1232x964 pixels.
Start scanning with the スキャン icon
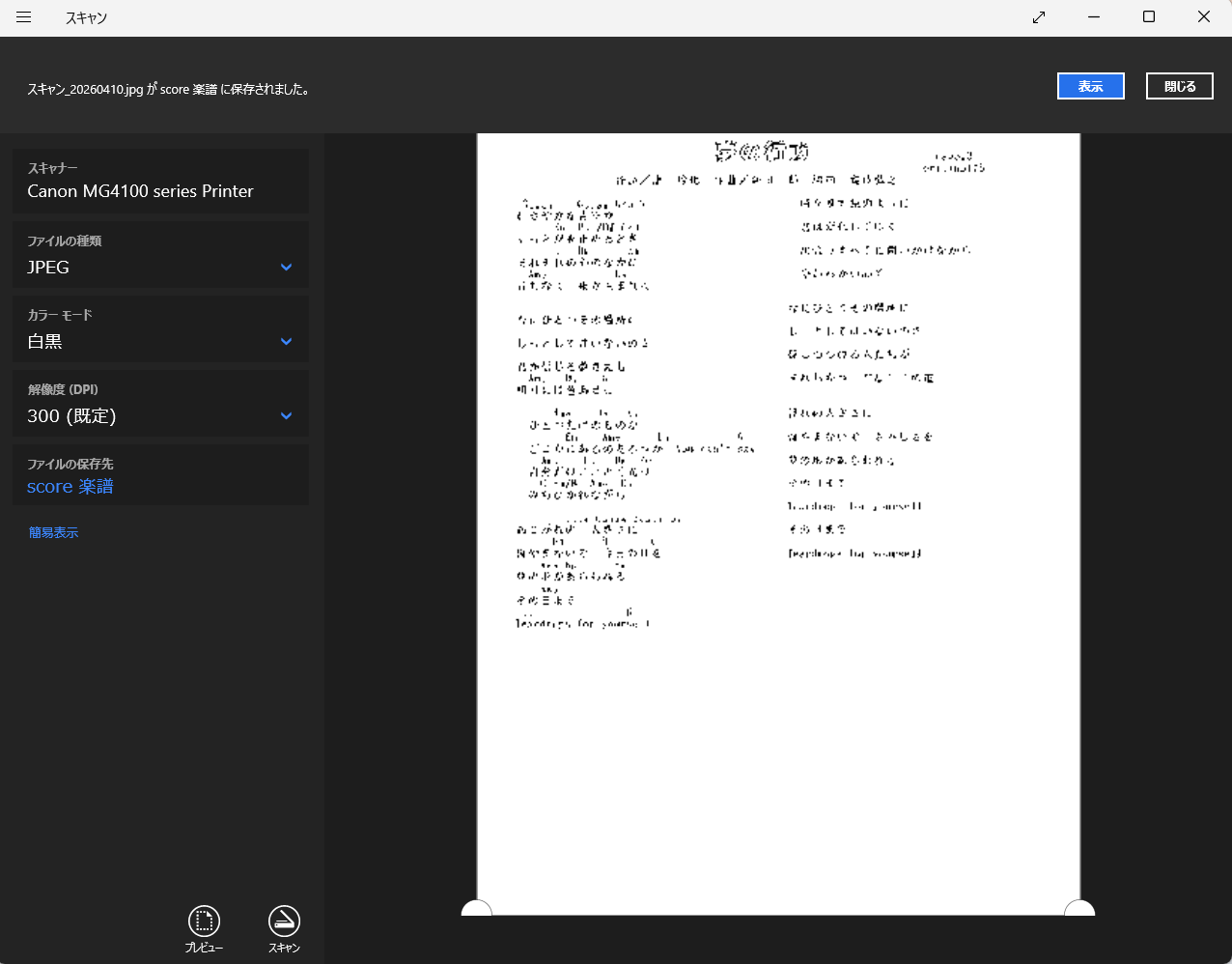(x=284, y=921)
